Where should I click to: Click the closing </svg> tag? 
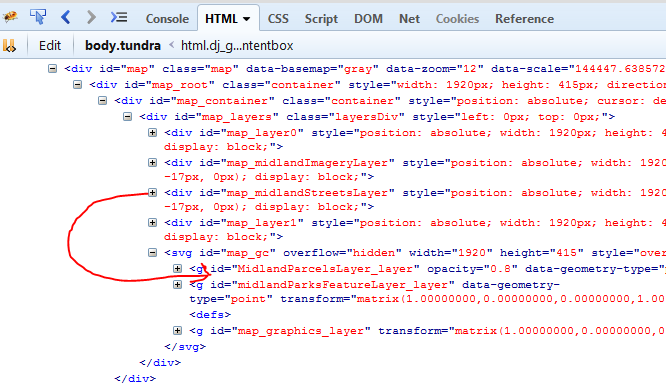185,347
